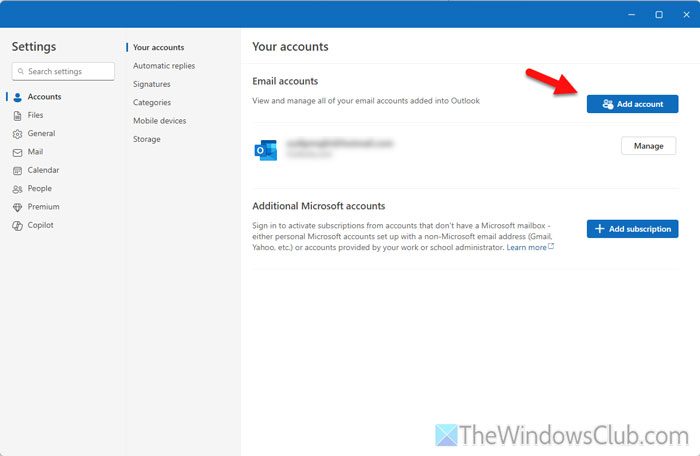Click the Premium diamond icon
This screenshot has height=456, width=700.
(17, 207)
